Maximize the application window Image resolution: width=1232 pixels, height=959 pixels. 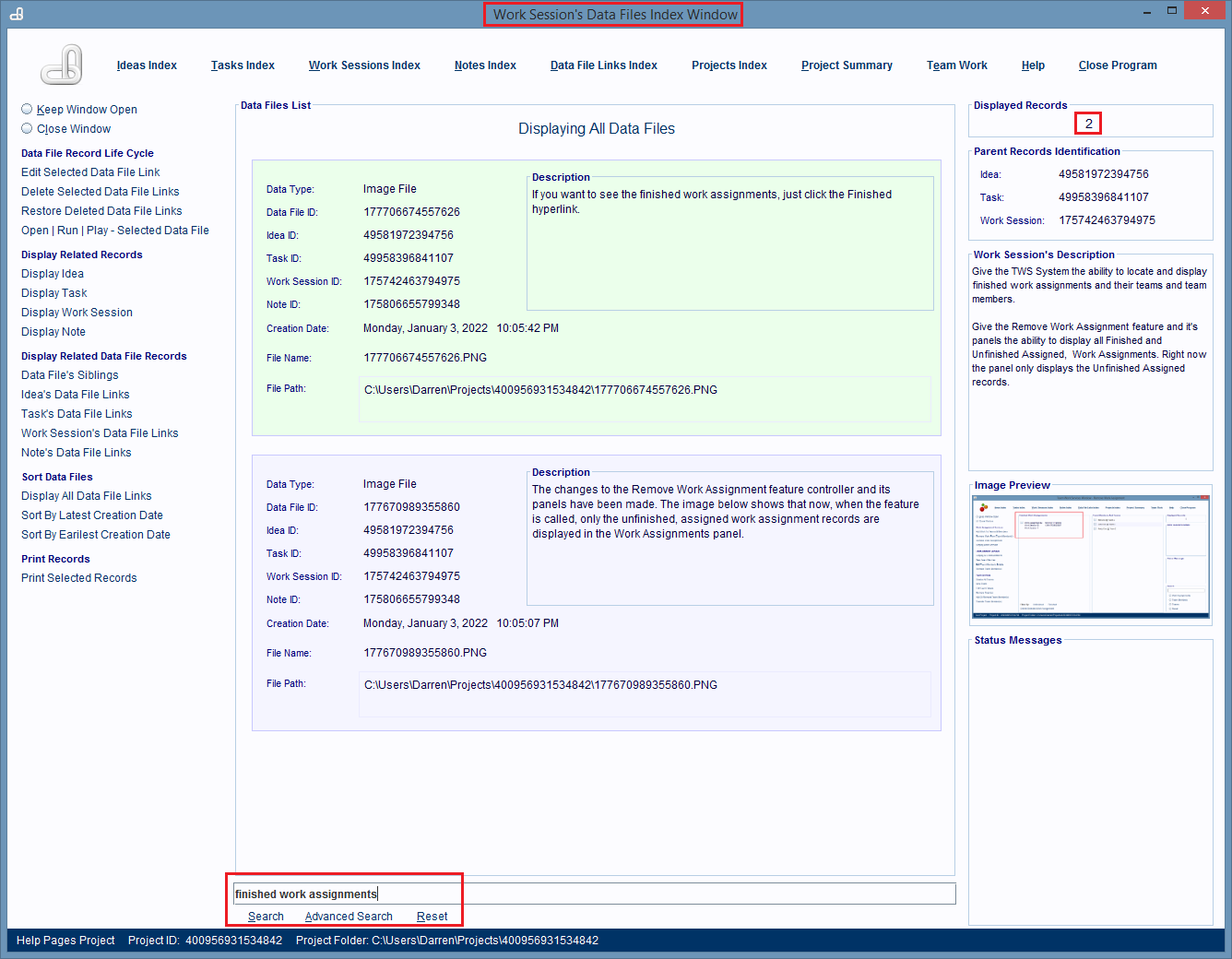[1172, 11]
